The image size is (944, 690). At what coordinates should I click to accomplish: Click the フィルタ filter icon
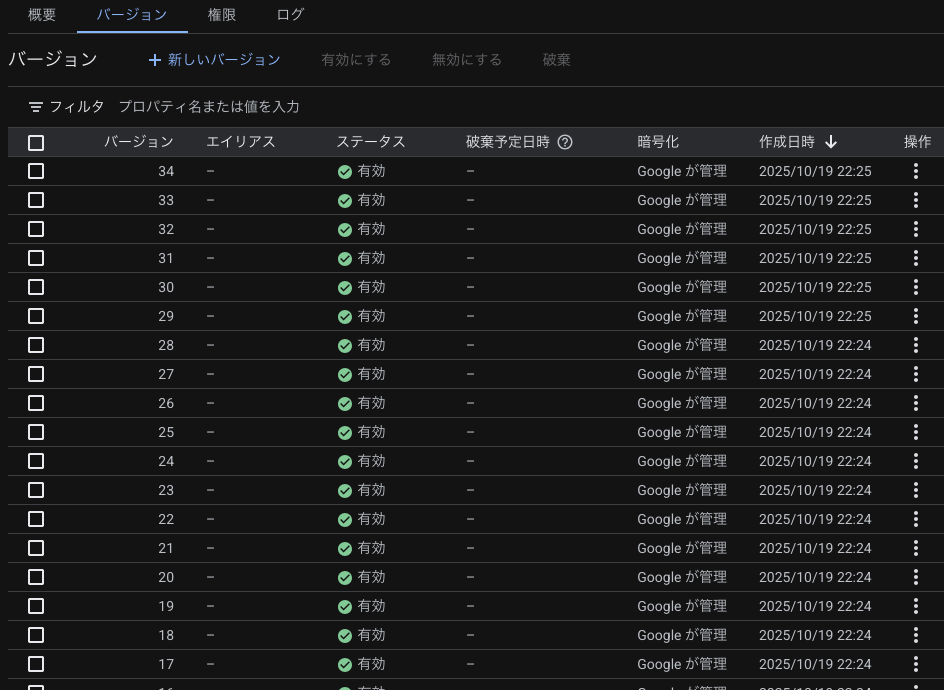point(36,107)
